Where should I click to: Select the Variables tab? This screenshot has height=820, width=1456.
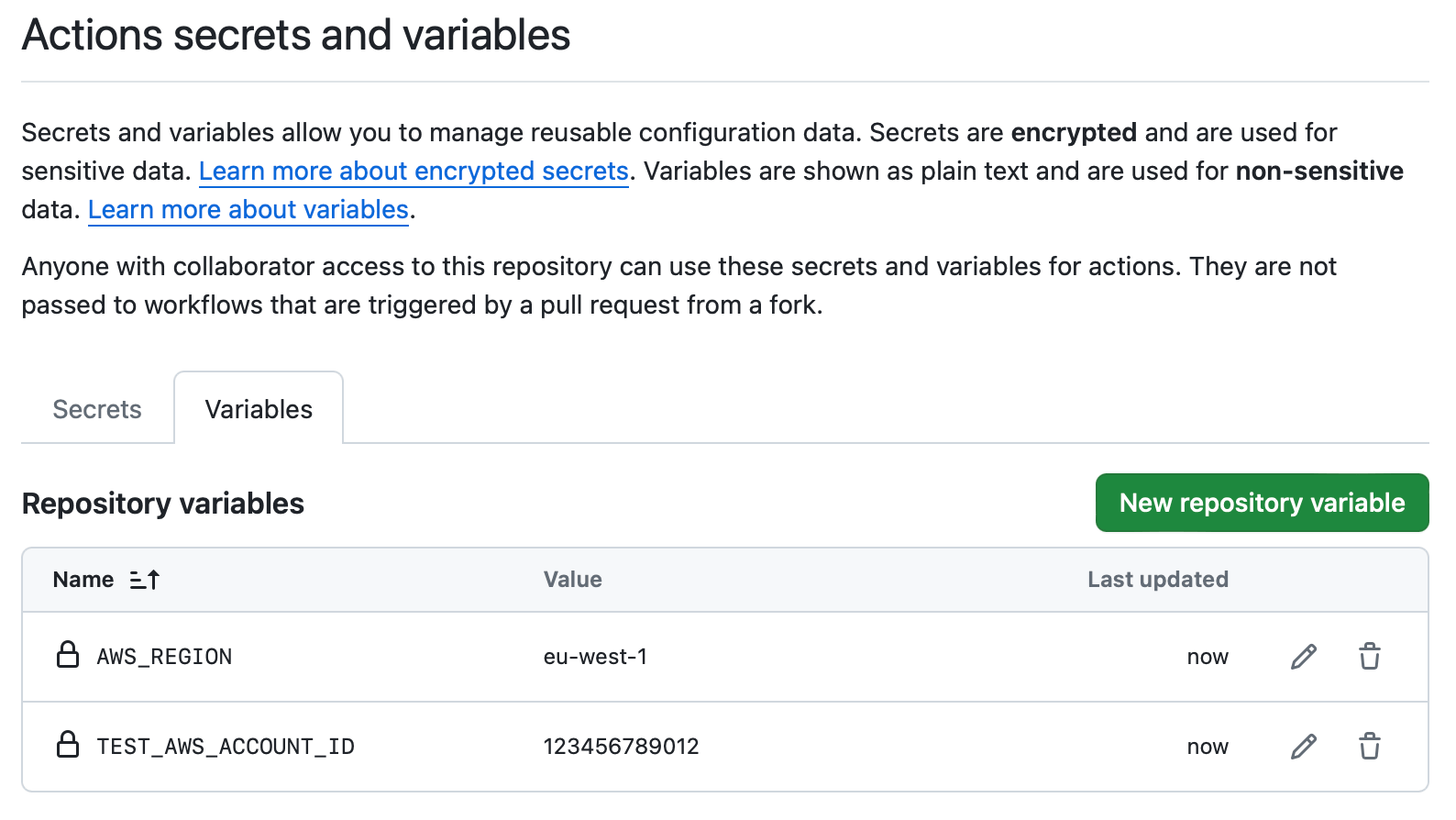258,409
